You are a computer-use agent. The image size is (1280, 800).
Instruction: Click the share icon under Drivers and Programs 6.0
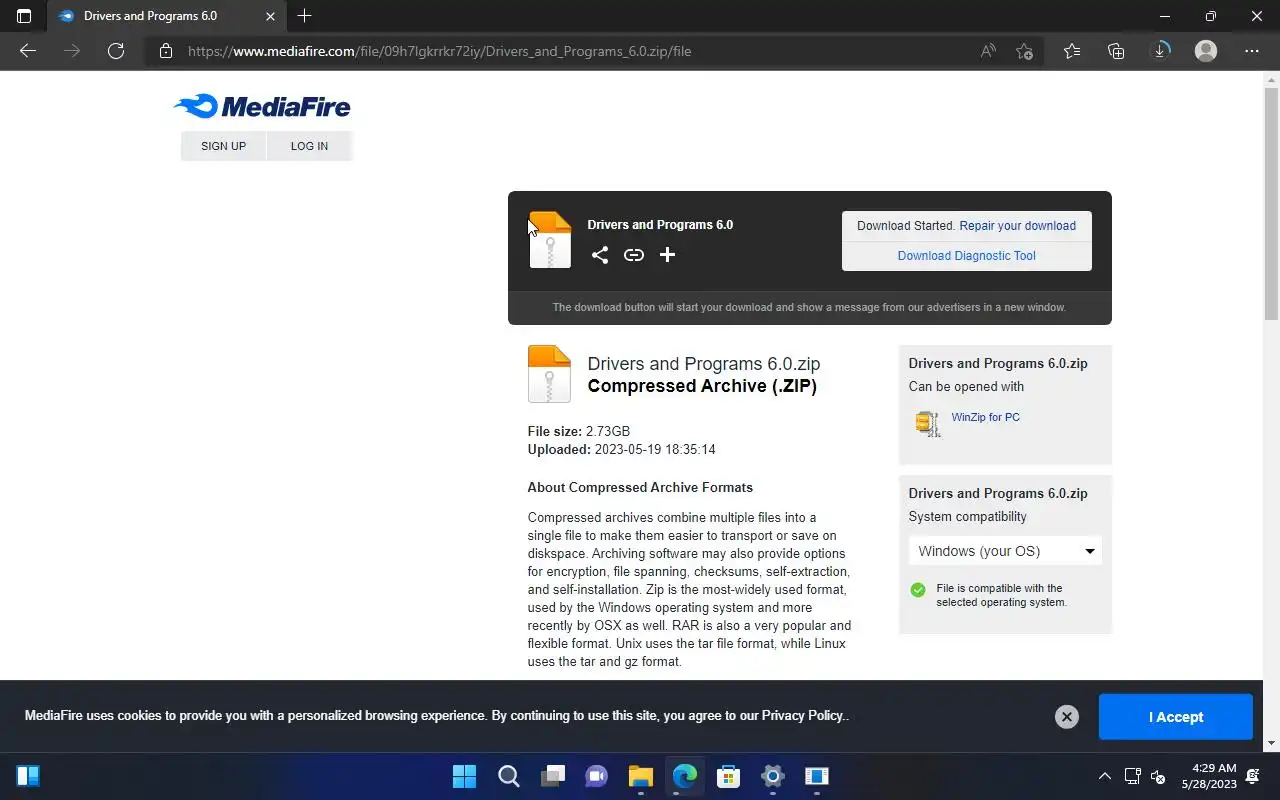click(599, 255)
